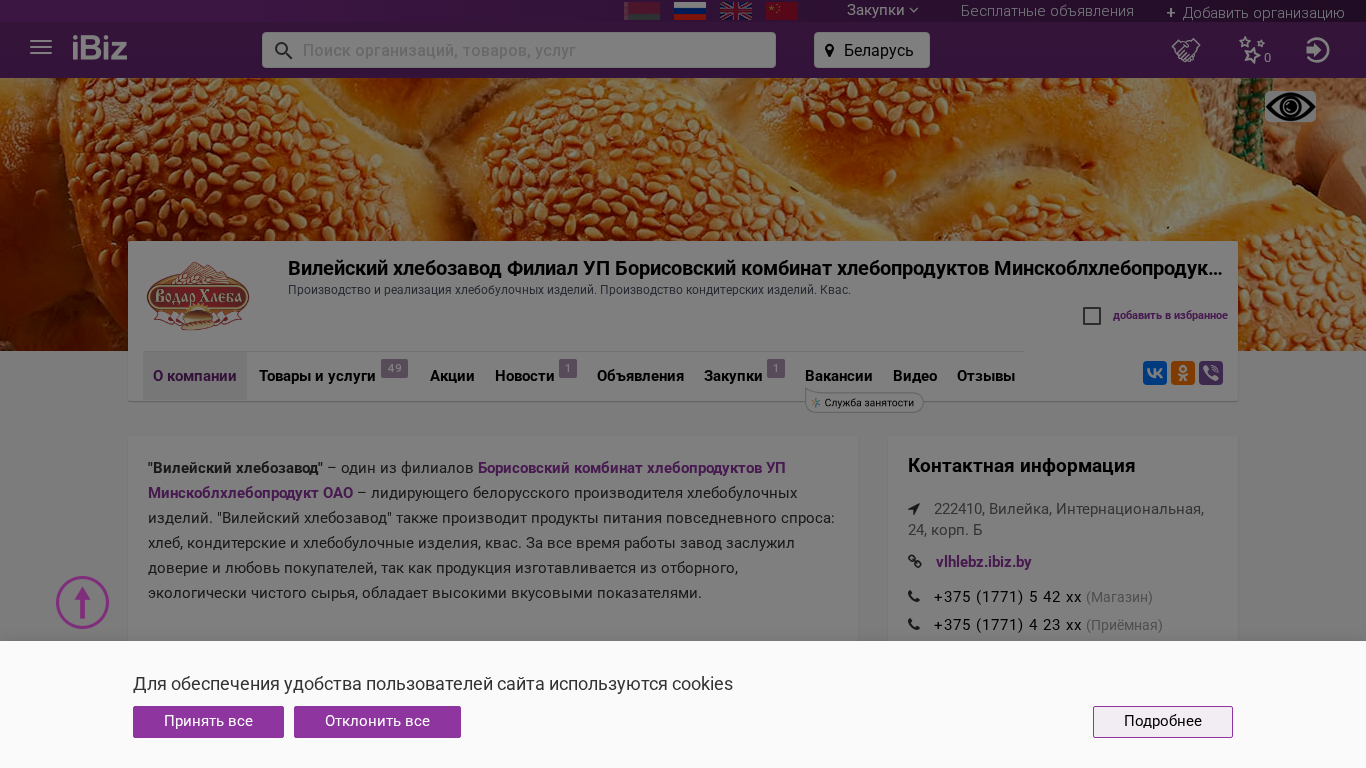The height and width of the screenshot is (768, 1366).
Task: Open Бесплатные объявления link
Action: [x=1047, y=11]
